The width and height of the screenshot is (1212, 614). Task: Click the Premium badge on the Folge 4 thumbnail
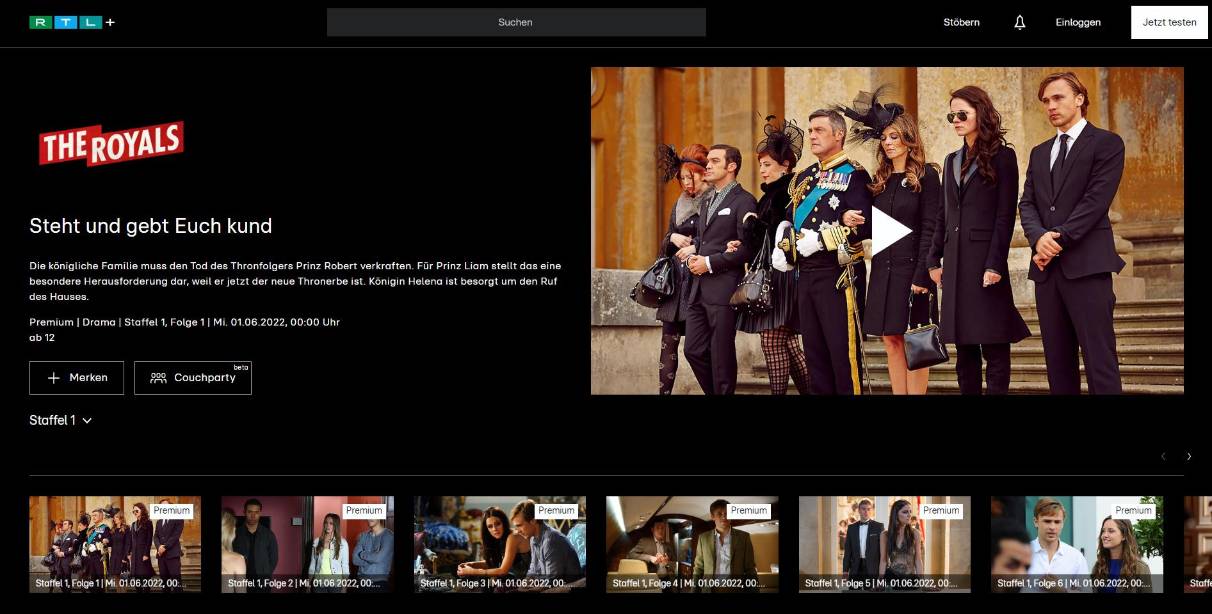pyautogui.click(x=748, y=510)
